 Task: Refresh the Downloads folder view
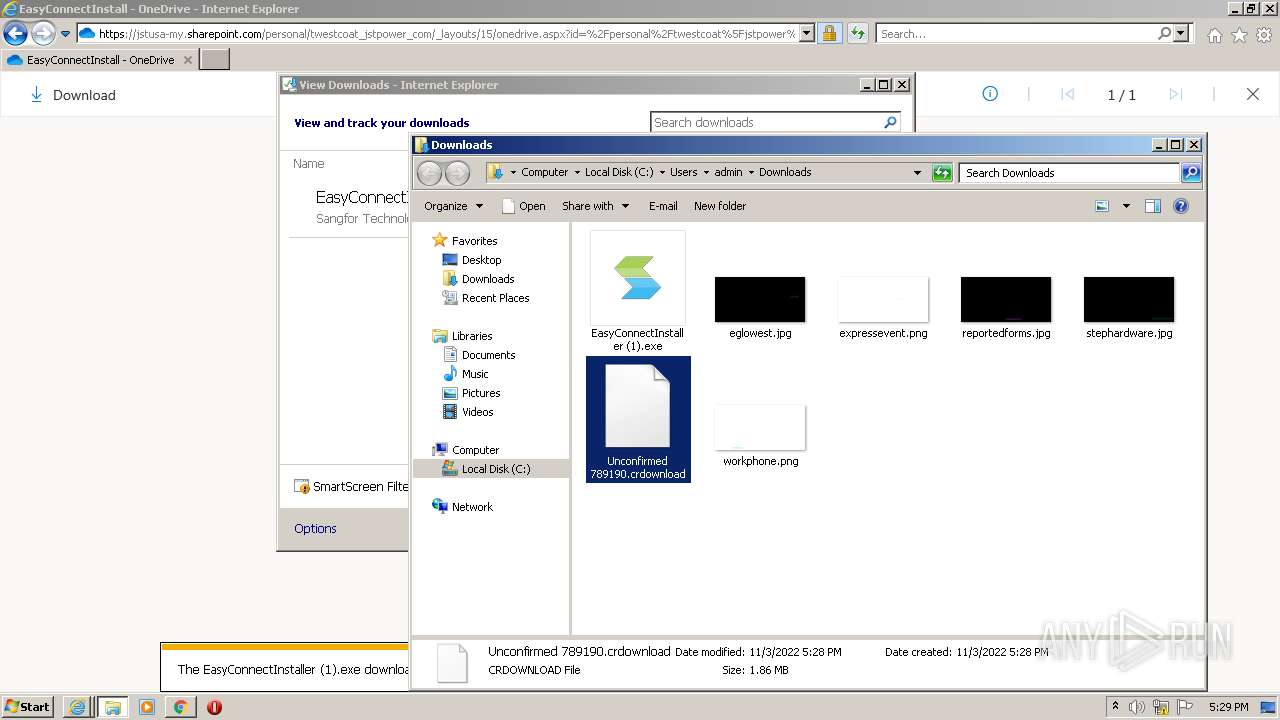click(x=942, y=173)
